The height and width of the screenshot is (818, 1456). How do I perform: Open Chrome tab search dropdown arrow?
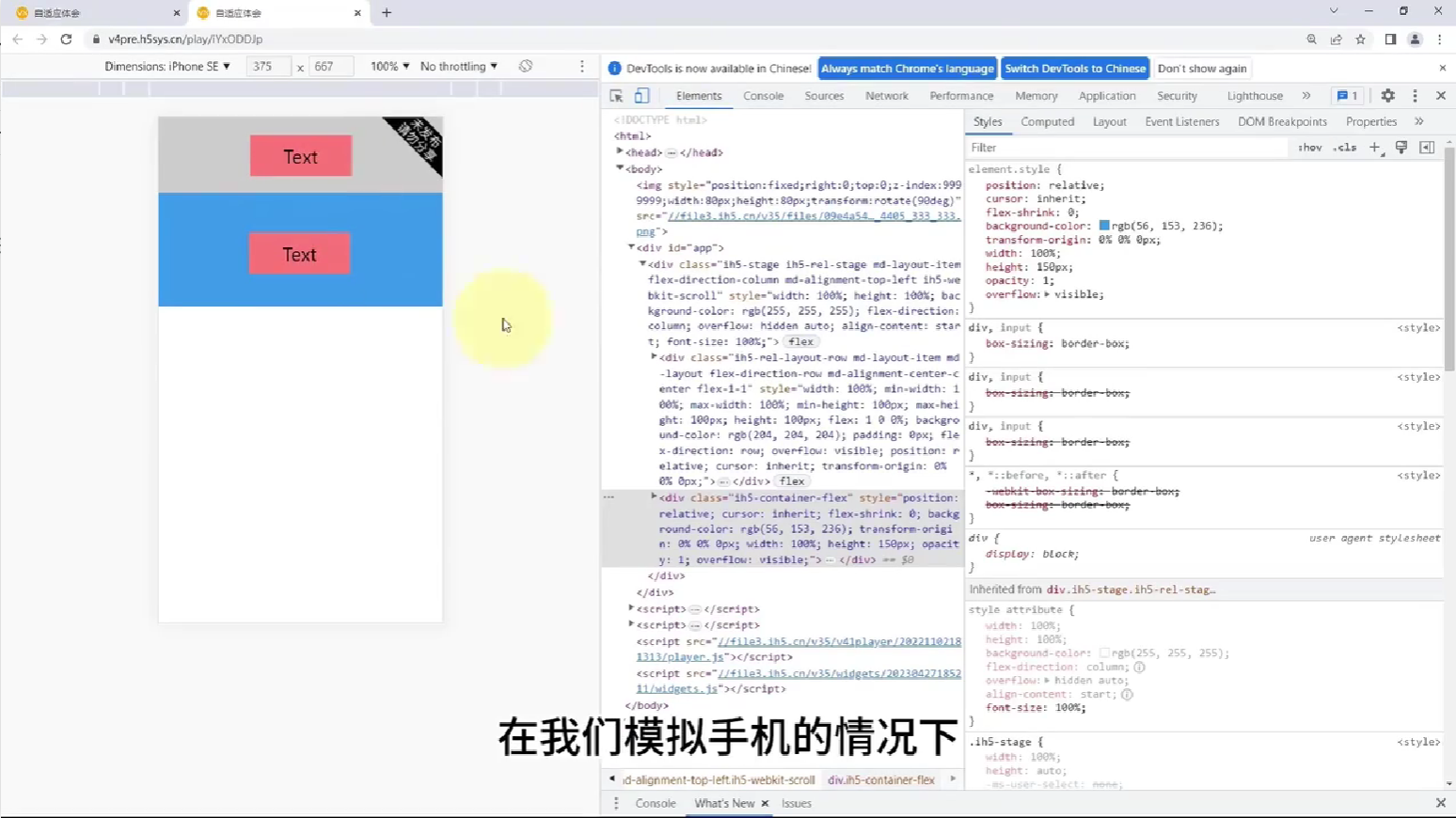1333,11
